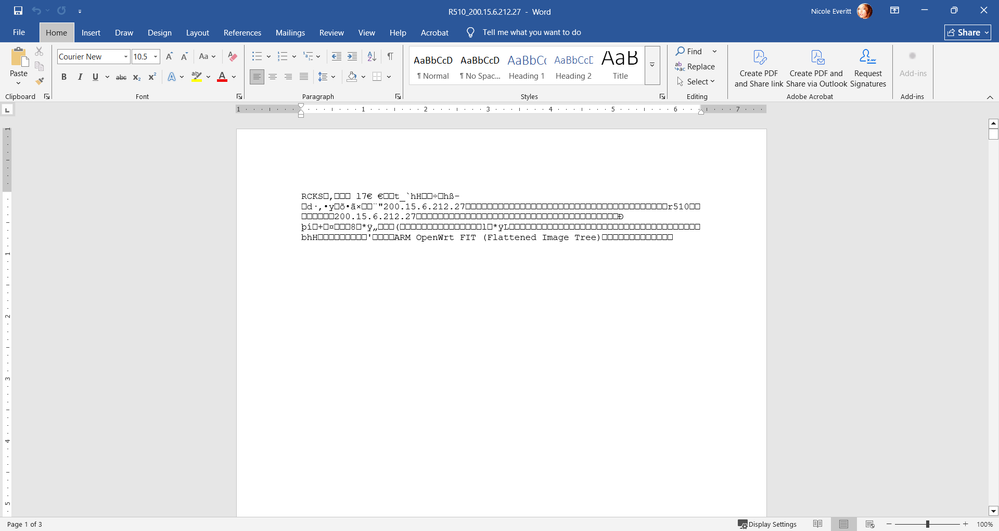Clear all formatting
Screen dimensions: 999x531
pos(232,57)
